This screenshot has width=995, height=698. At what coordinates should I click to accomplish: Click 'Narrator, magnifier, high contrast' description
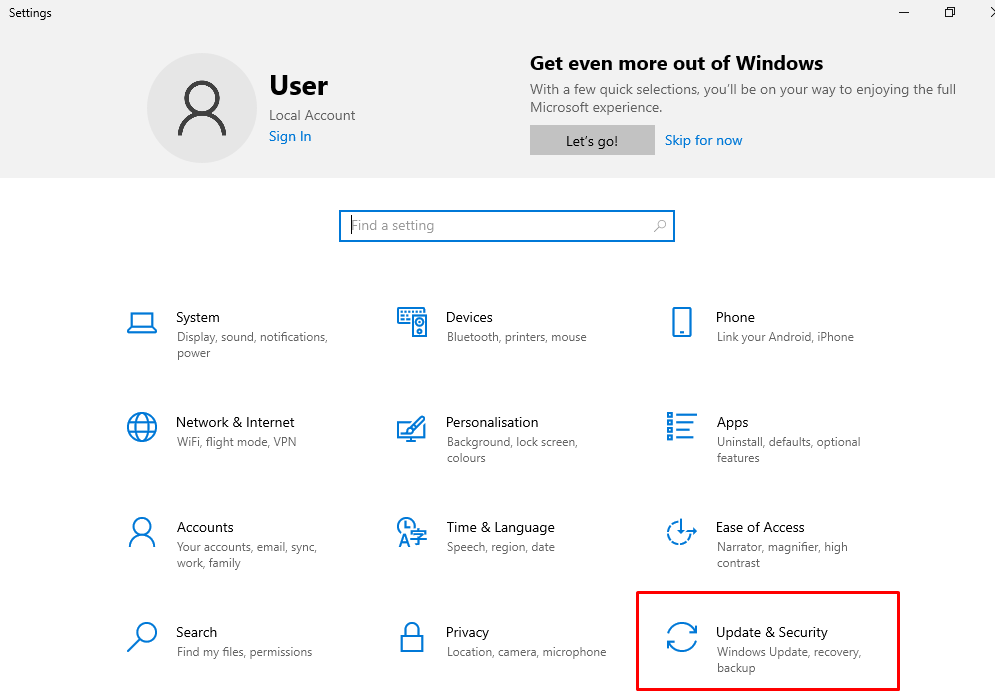[x=782, y=555]
